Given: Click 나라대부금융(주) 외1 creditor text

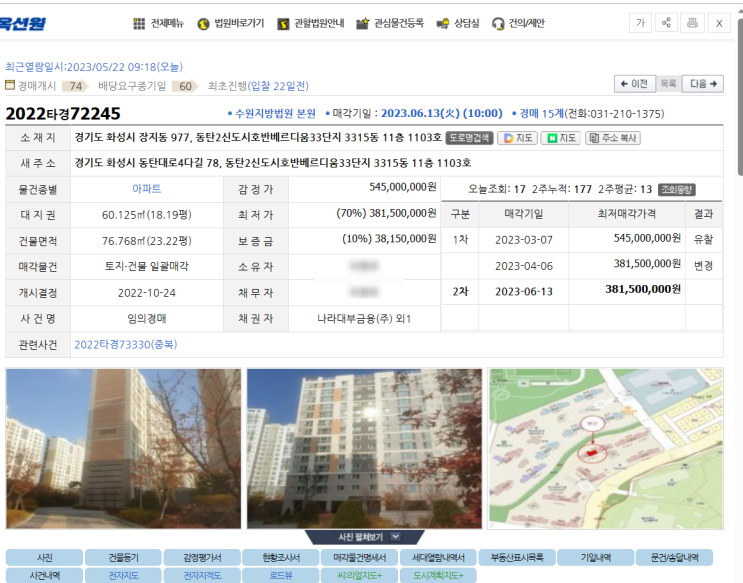Looking at the screenshot, I should coord(364,319).
